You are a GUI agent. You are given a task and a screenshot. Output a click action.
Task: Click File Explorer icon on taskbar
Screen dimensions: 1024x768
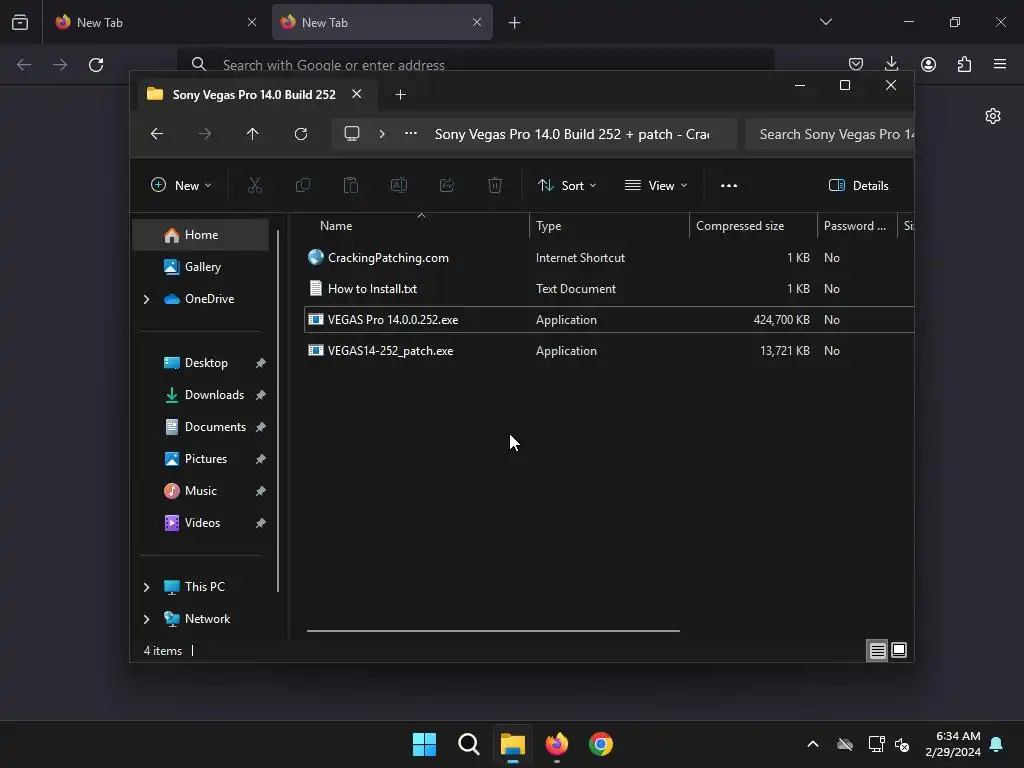click(513, 744)
